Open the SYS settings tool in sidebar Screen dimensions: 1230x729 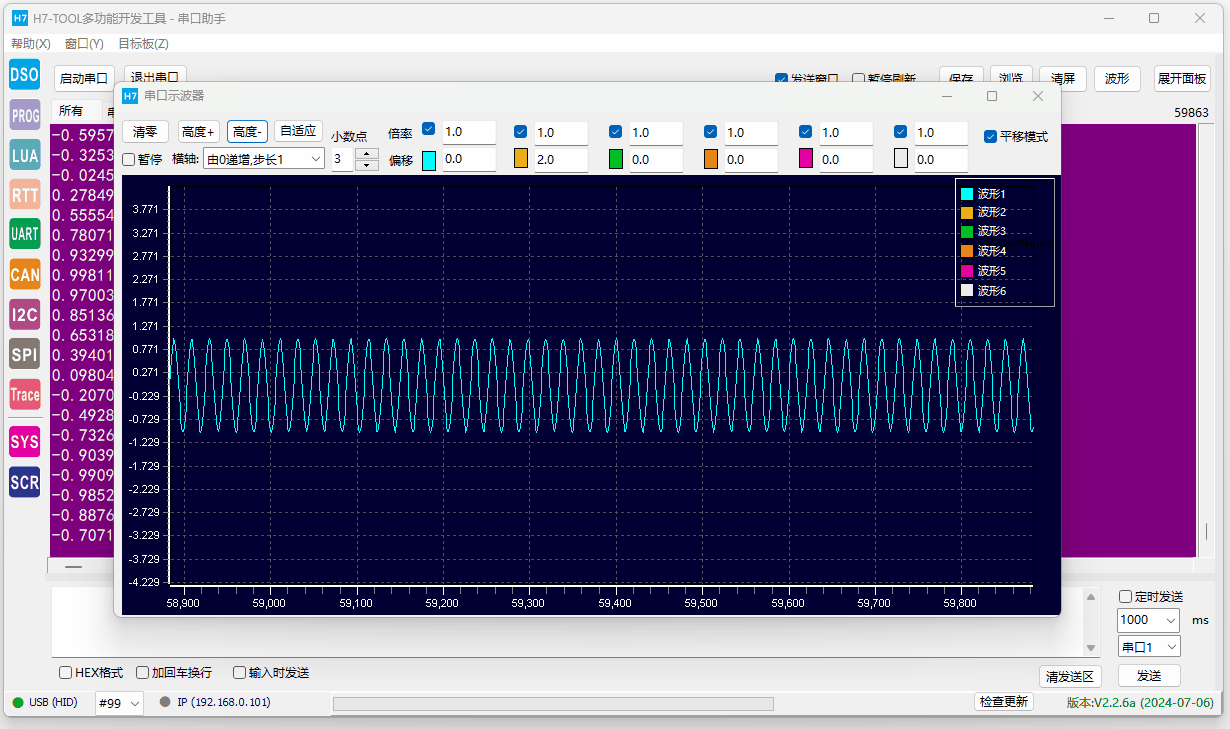[24, 442]
